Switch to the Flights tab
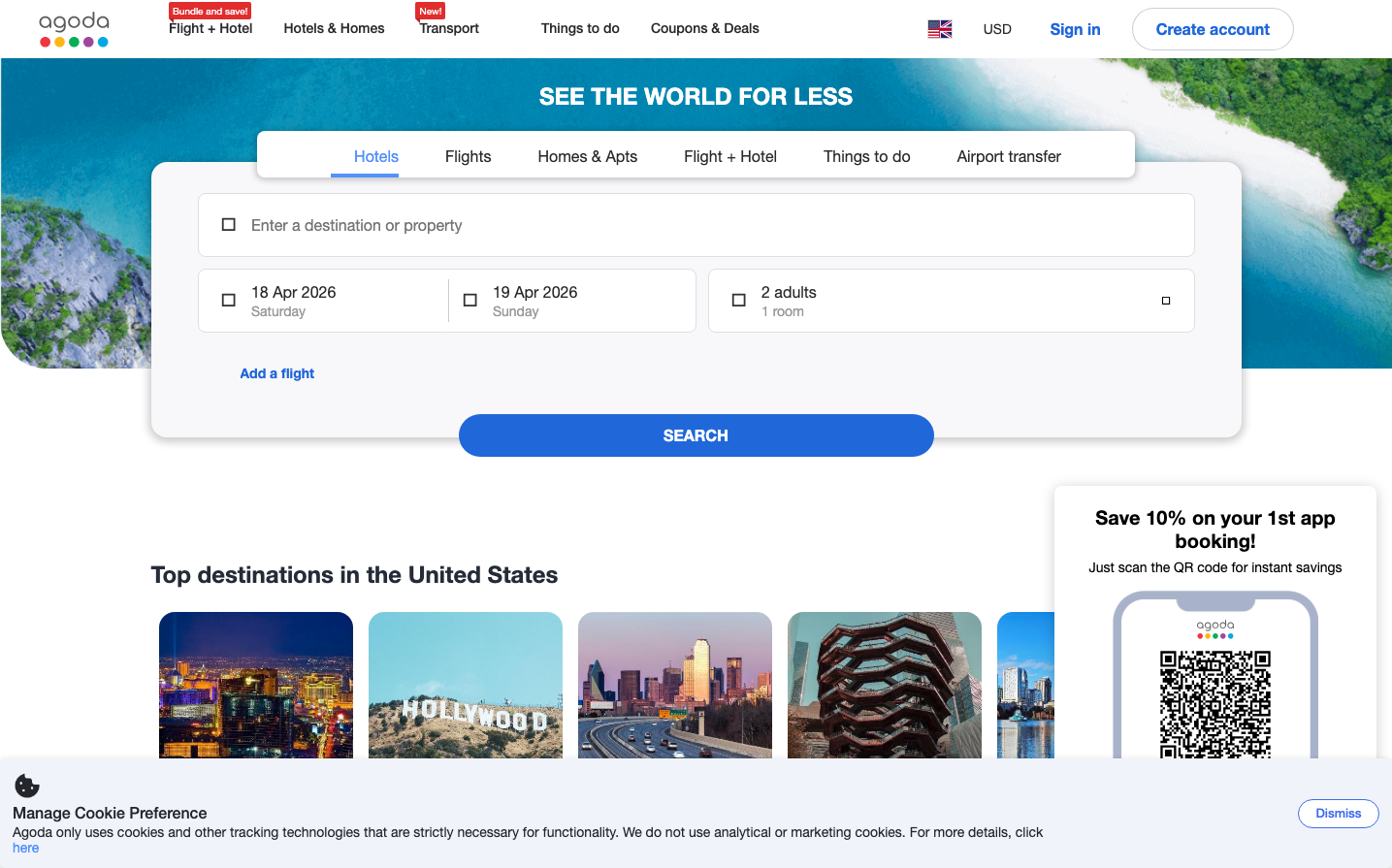 (x=468, y=156)
